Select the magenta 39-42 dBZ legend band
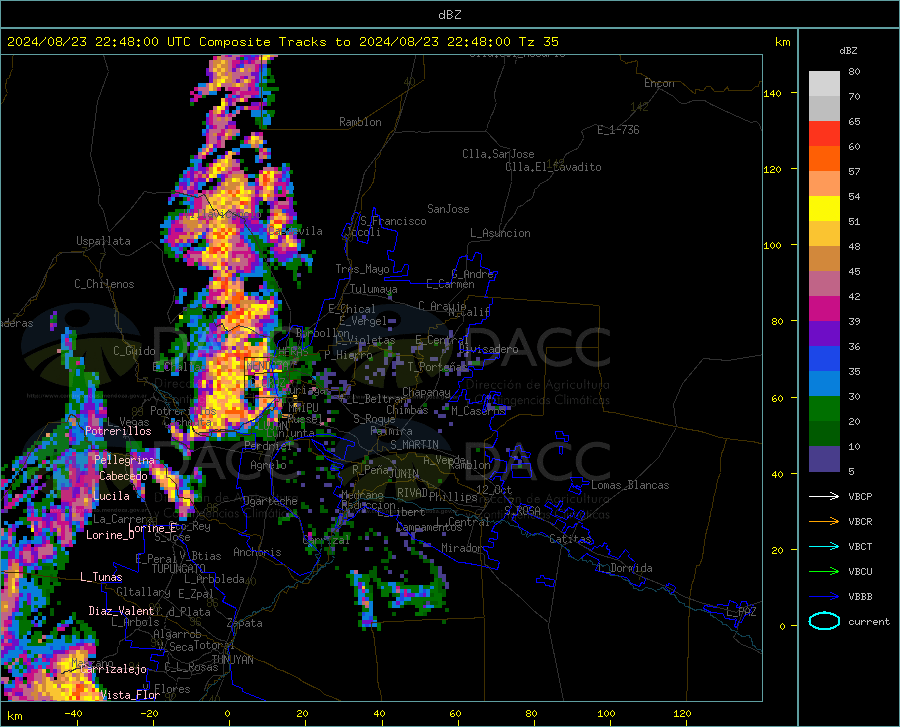 click(x=824, y=309)
